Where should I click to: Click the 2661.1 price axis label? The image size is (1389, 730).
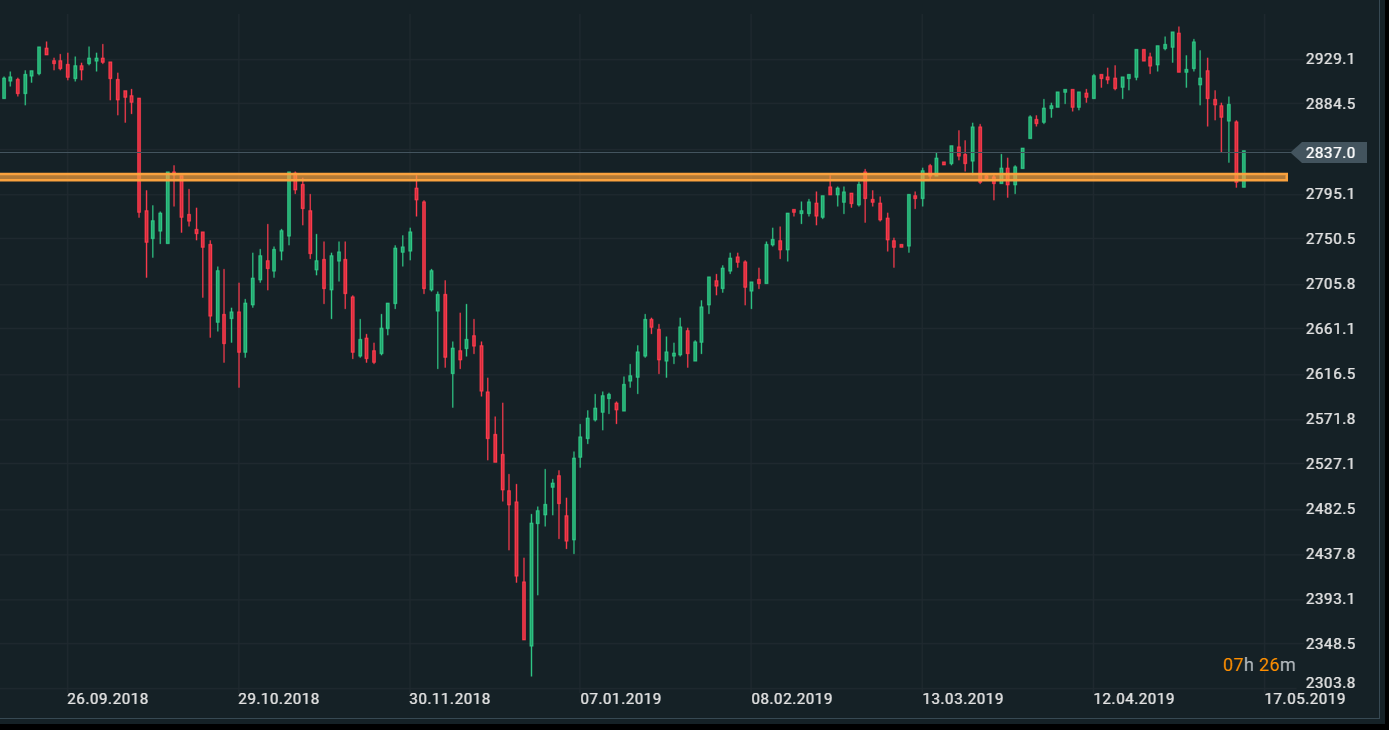1330,329
